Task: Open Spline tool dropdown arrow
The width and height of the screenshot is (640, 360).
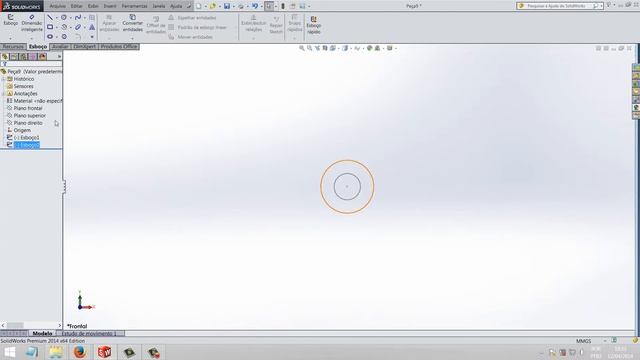Action: point(84,18)
